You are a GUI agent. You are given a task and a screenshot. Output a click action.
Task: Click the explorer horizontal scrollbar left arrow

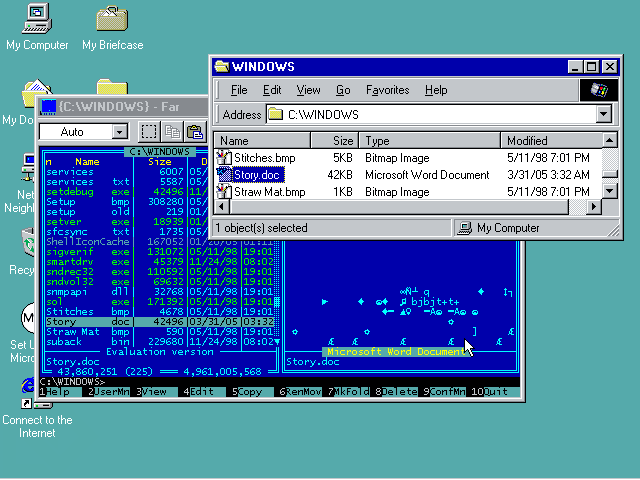[222, 207]
